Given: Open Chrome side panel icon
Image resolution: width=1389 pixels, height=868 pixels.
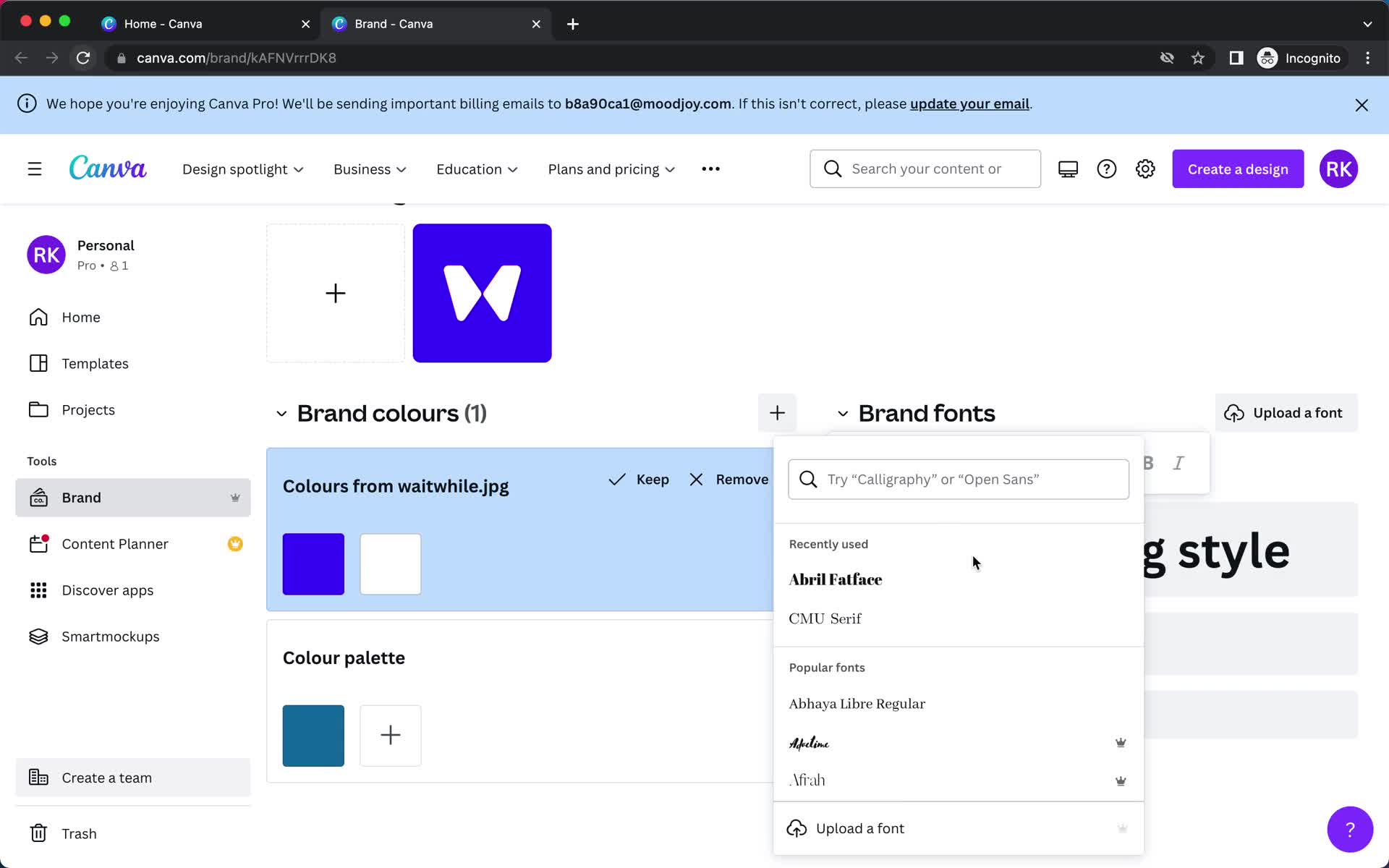Looking at the screenshot, I should (1236, 58).
